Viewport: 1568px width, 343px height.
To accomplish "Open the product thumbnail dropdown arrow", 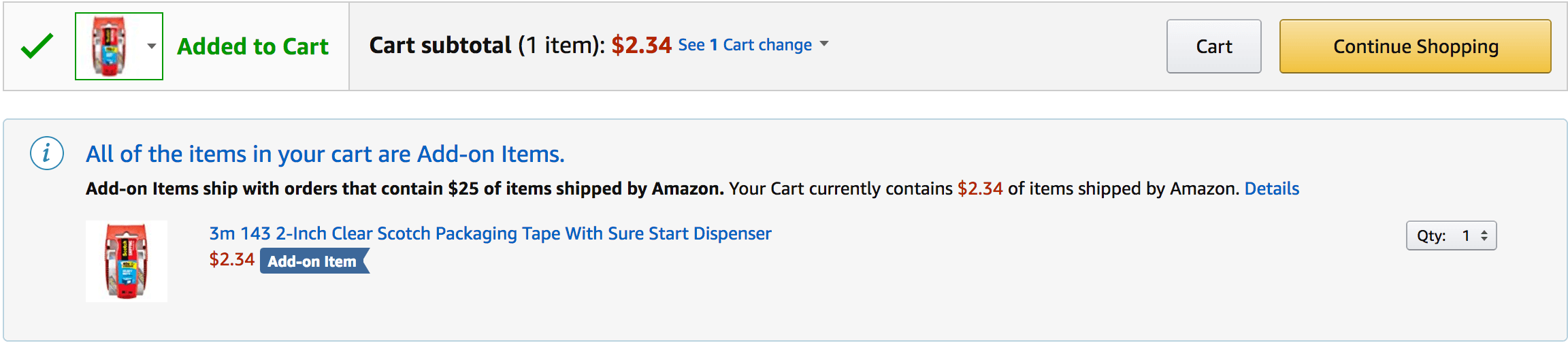I will point(152,46).
